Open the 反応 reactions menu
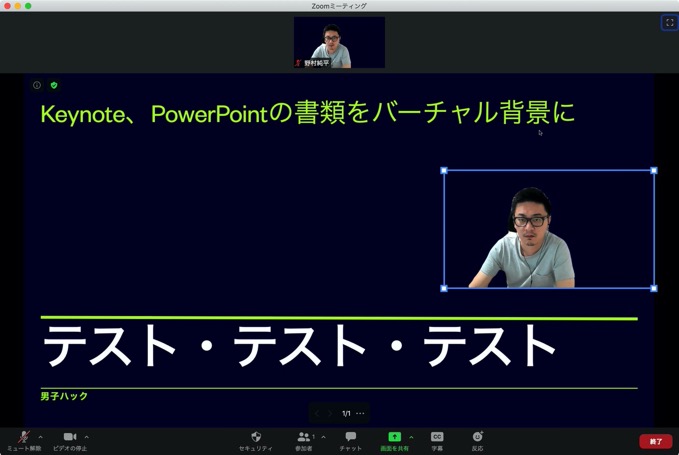 (x=478, y=441)
